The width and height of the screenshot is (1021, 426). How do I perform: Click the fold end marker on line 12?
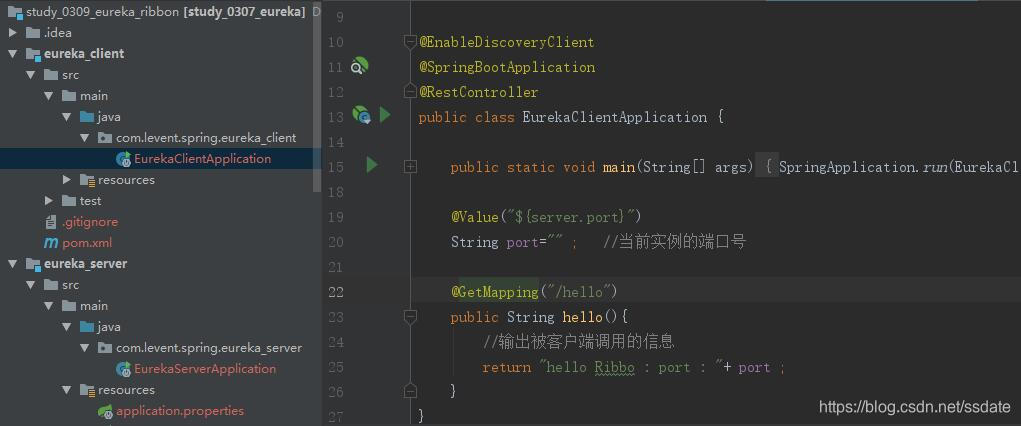click(410, 91)
